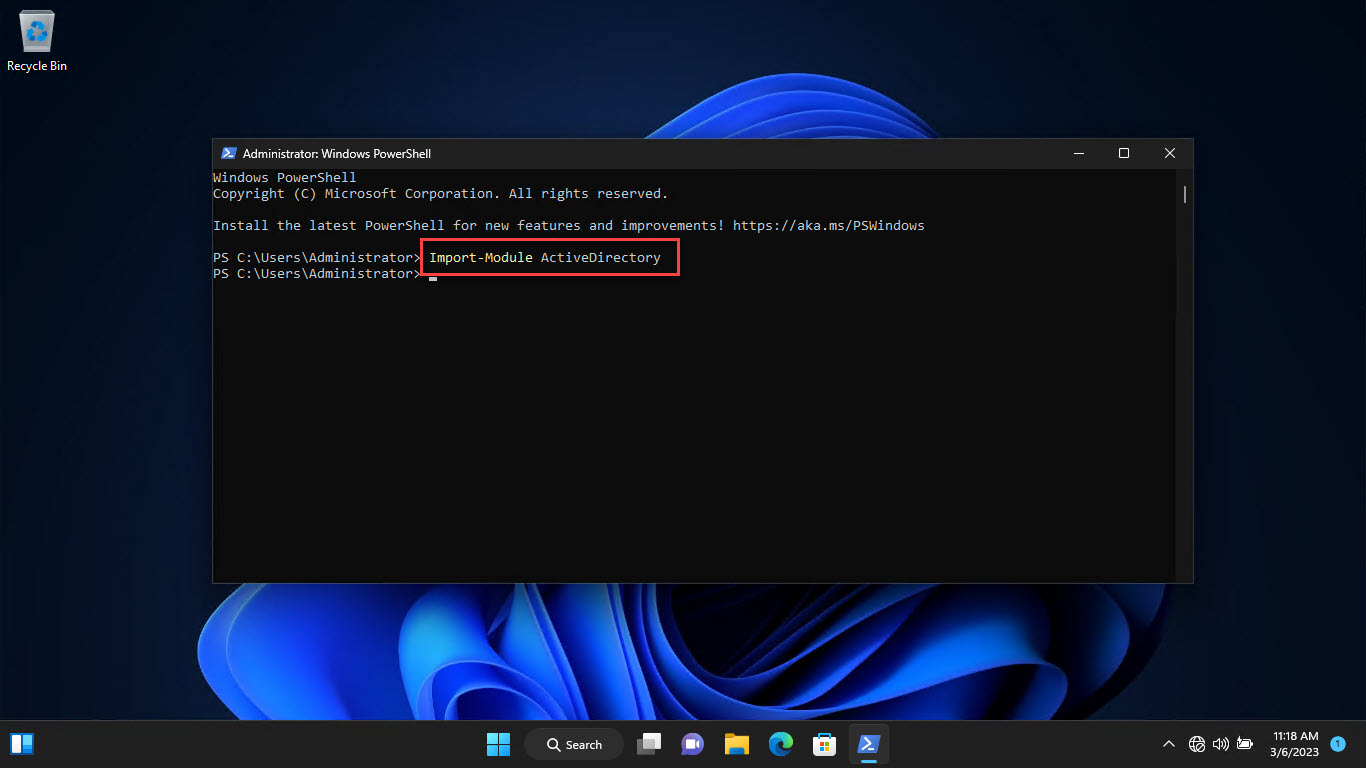Open the notification badge in the tray
Screen dimensions: 1366x768
click(1338, 744)
